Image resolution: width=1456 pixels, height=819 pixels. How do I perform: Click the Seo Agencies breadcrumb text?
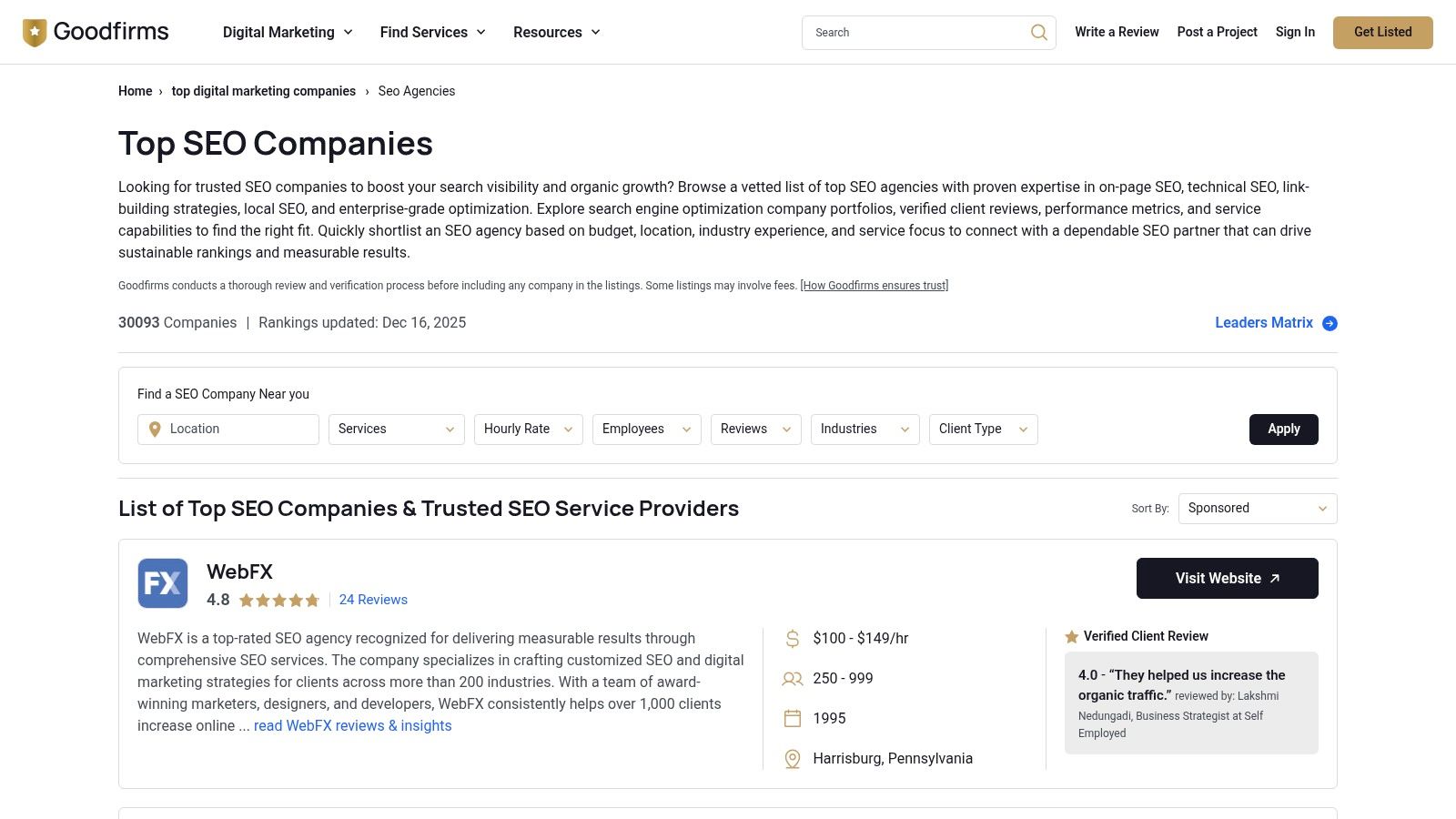tap(417, 91)
